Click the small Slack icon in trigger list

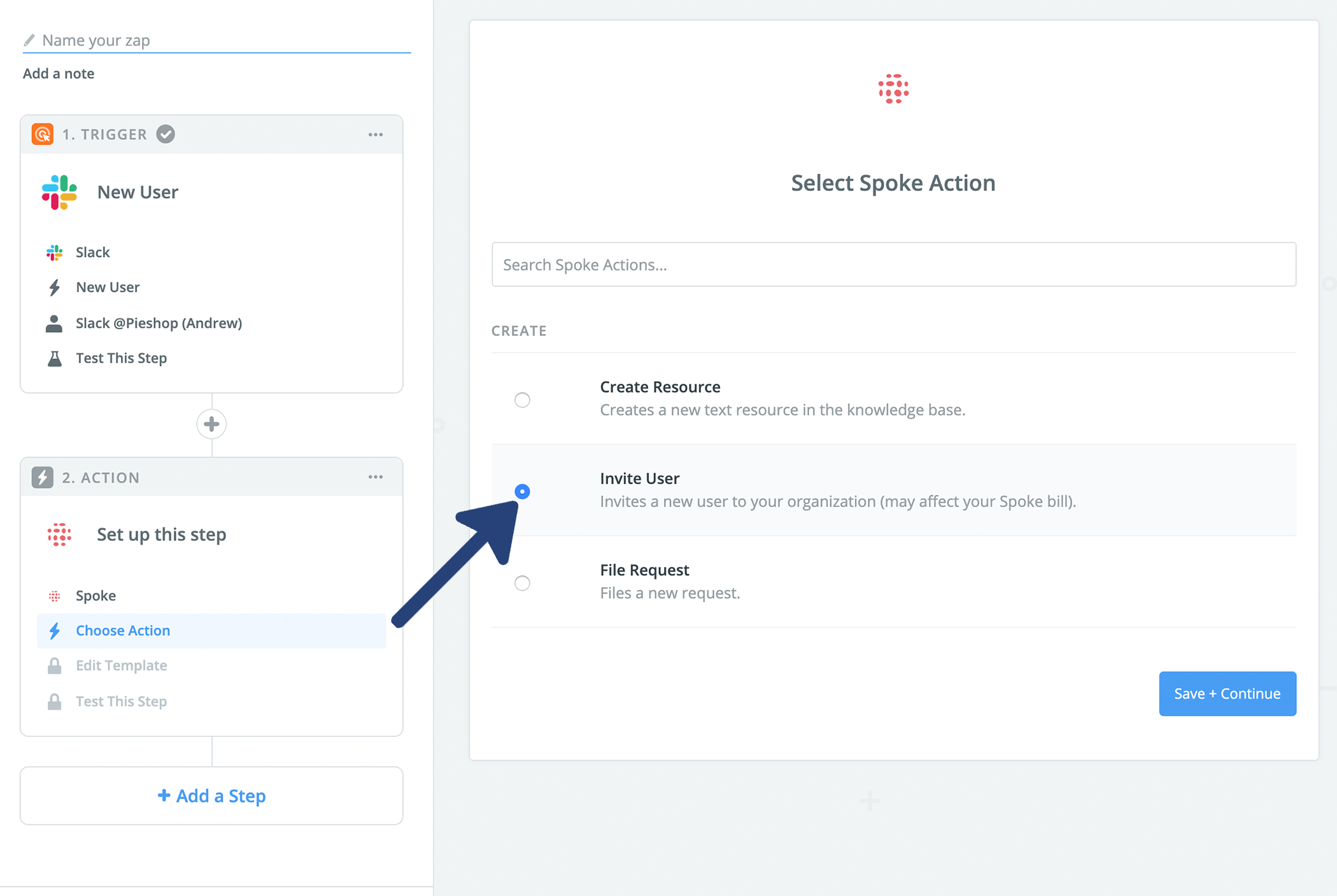(x=55, y=253)
